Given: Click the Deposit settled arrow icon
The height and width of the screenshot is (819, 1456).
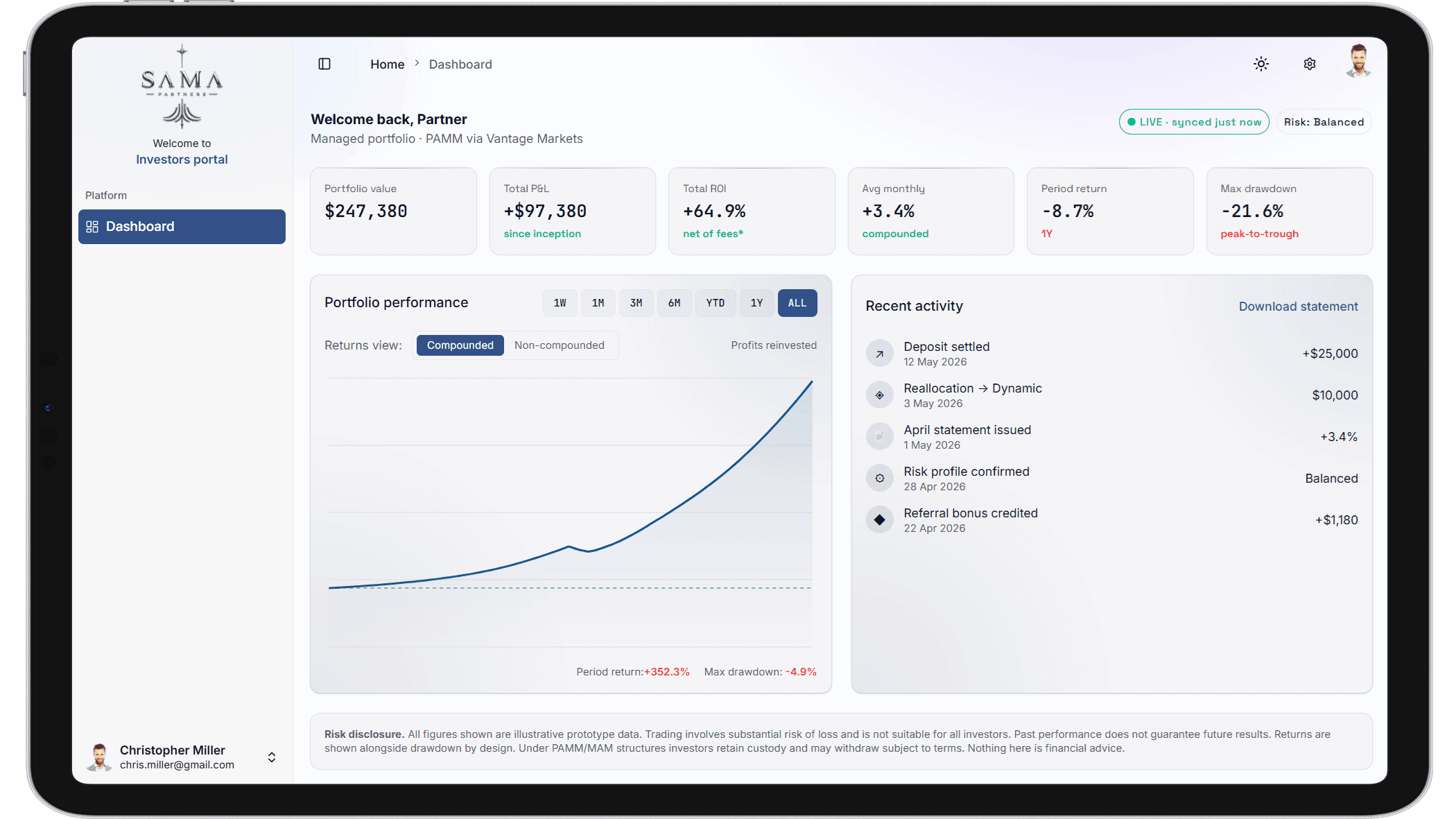Looking at the screenshot, I should 879,354.
